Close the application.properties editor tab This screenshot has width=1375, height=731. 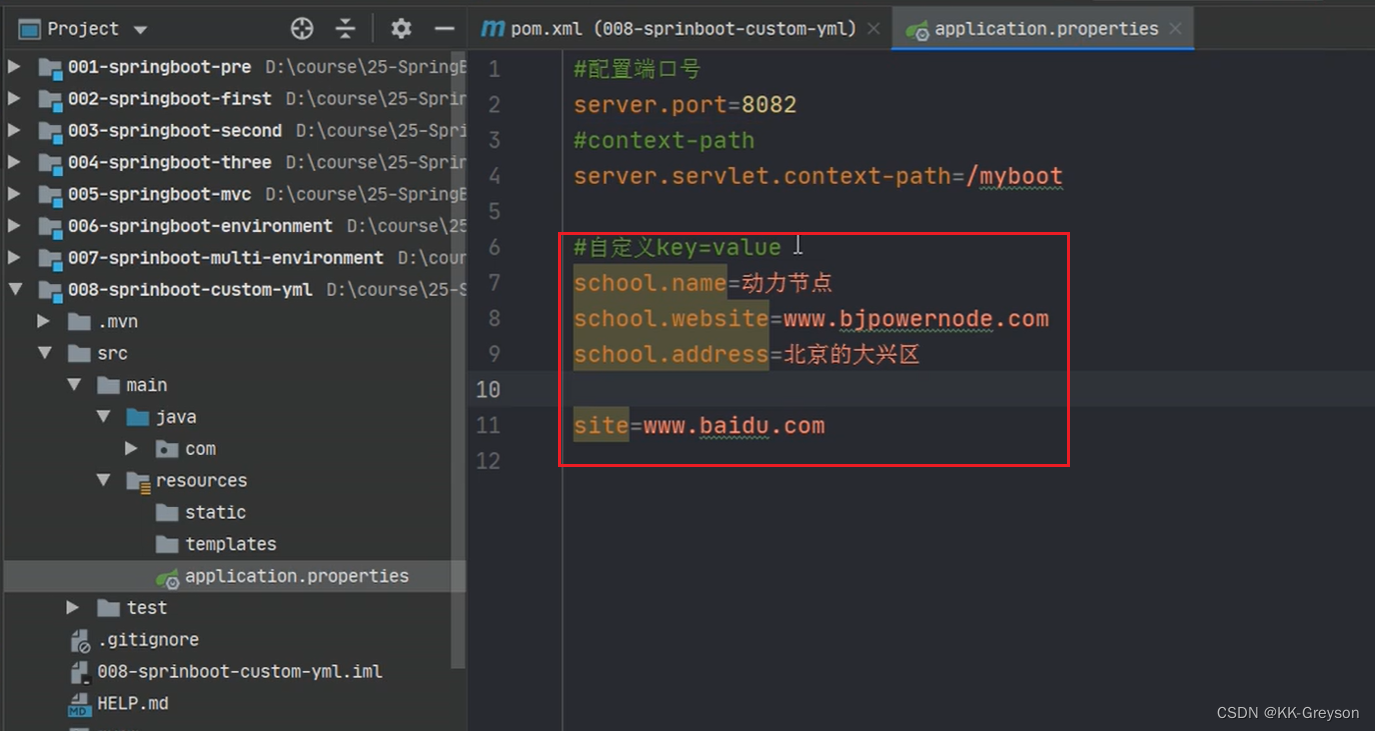click(x=1175, y=29)
